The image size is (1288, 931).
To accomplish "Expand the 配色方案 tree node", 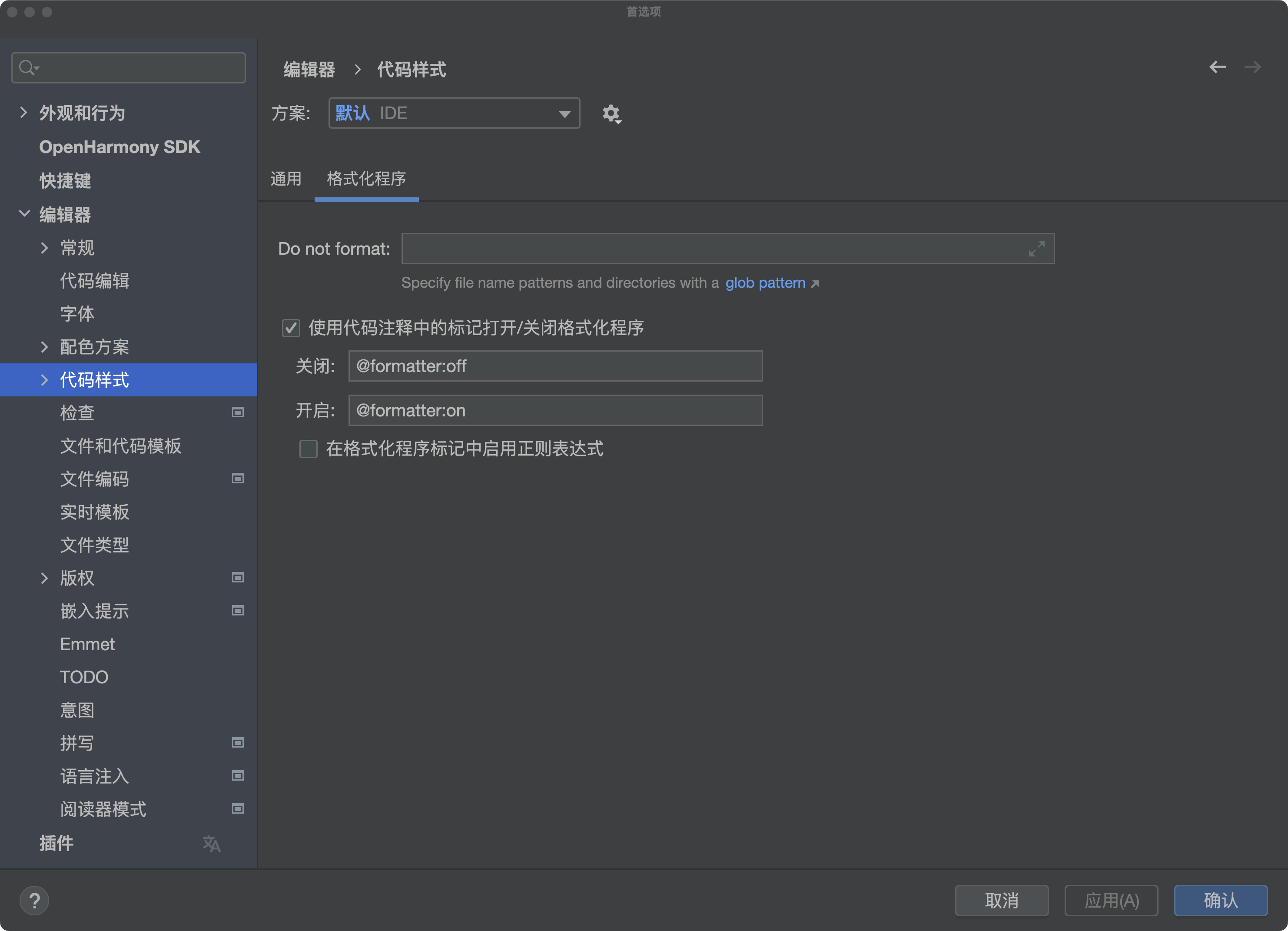I will click(45, 347).
